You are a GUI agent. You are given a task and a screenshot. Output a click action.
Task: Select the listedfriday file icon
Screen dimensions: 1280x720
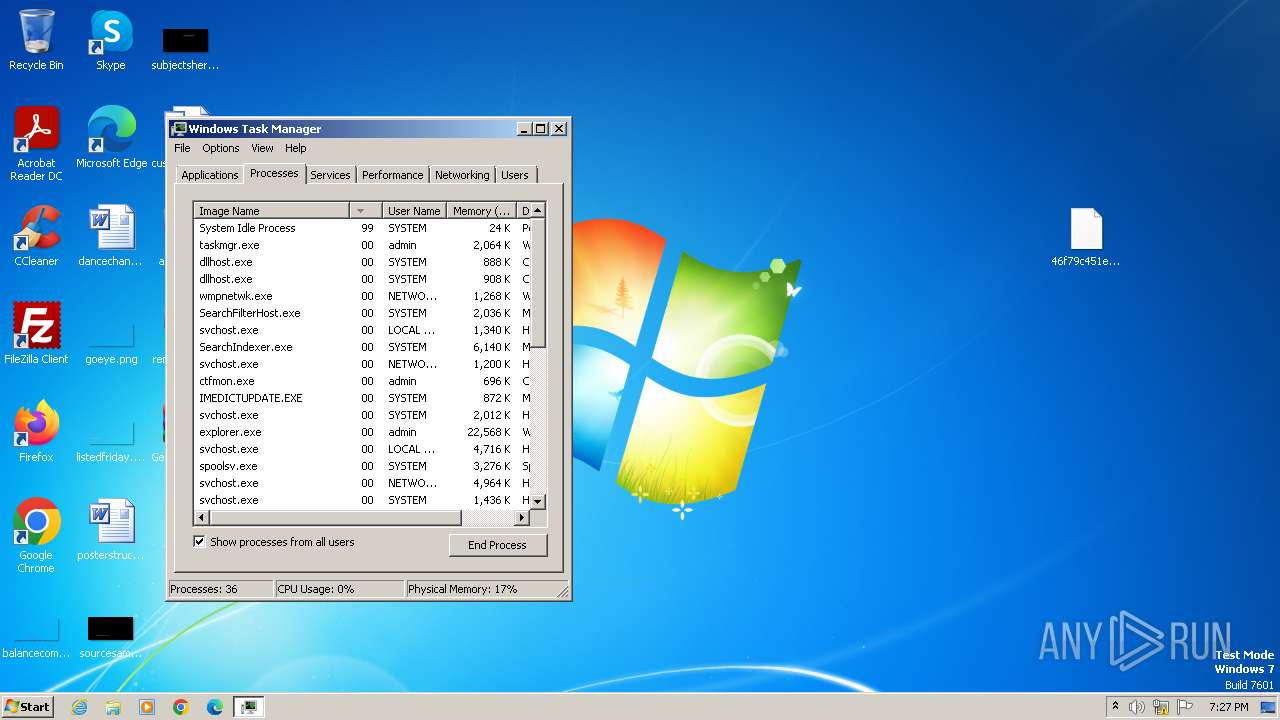[111, 438]
